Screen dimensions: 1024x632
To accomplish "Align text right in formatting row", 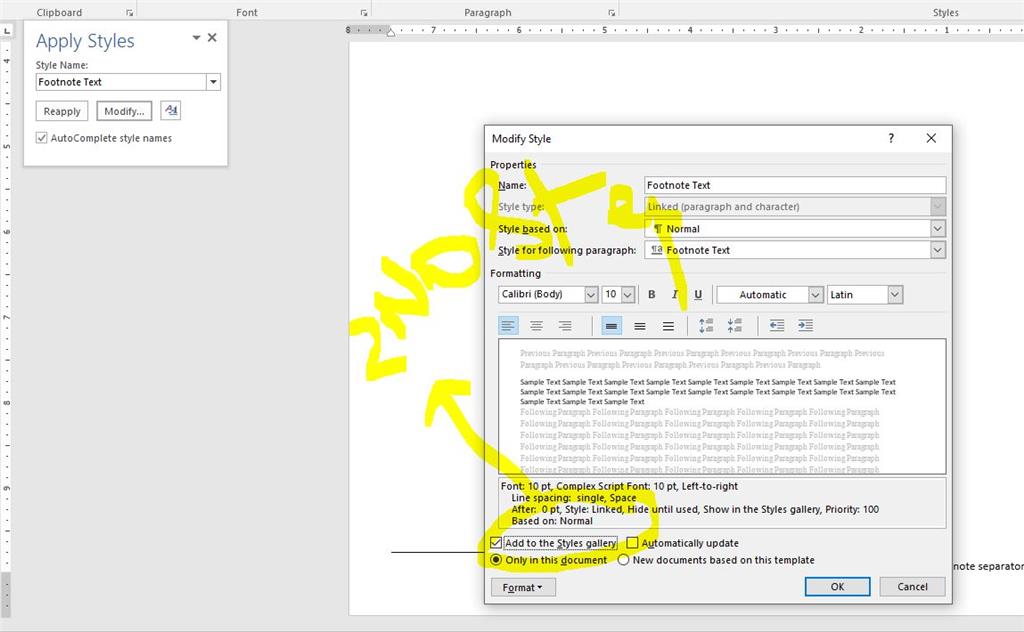I will 565,326.
